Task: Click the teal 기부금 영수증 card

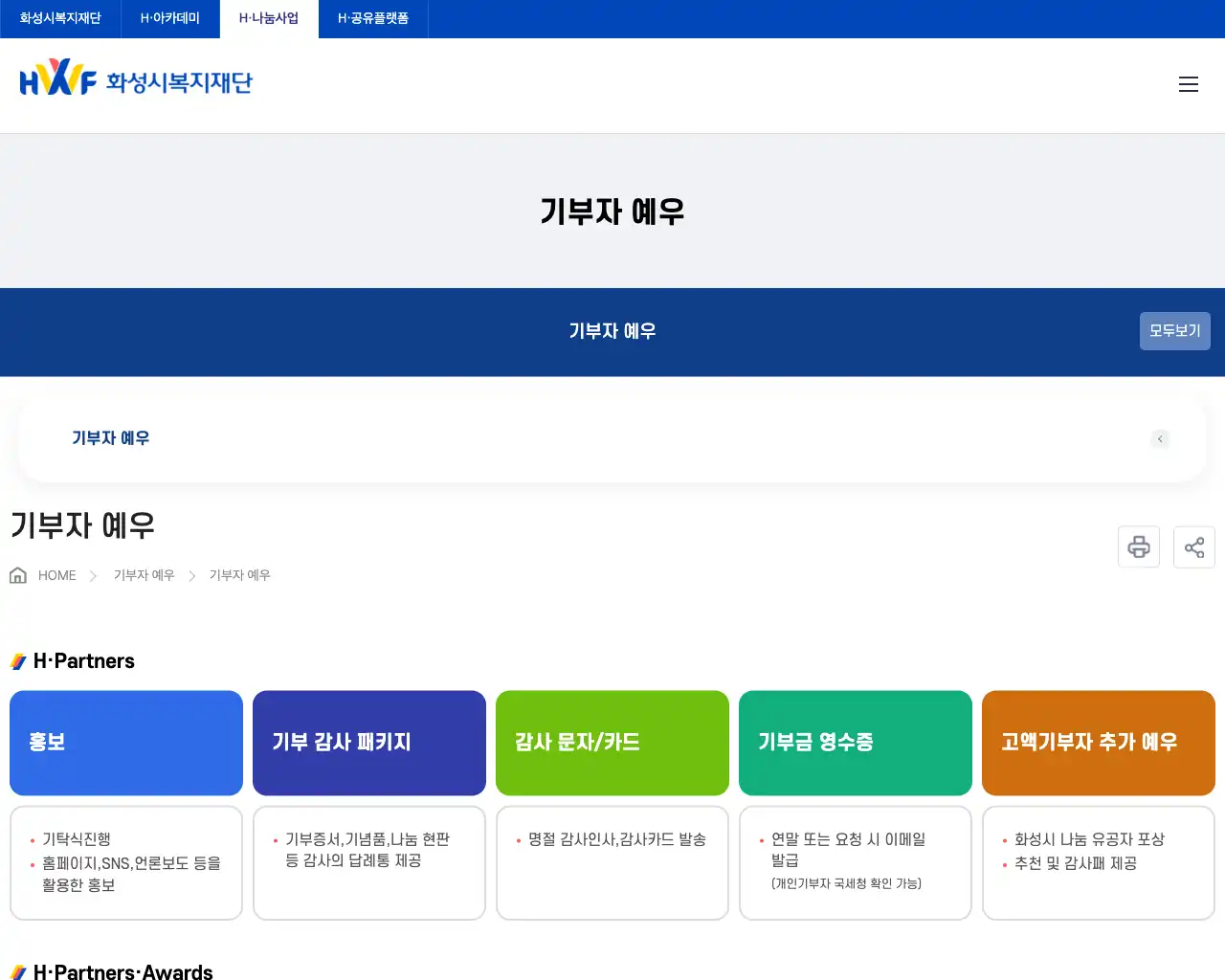Action: 856,743
